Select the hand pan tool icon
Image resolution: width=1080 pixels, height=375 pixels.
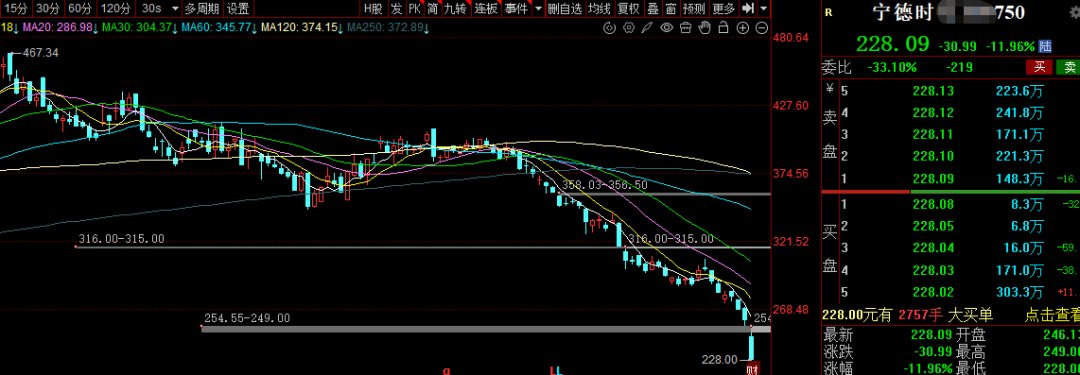(704, 28)
